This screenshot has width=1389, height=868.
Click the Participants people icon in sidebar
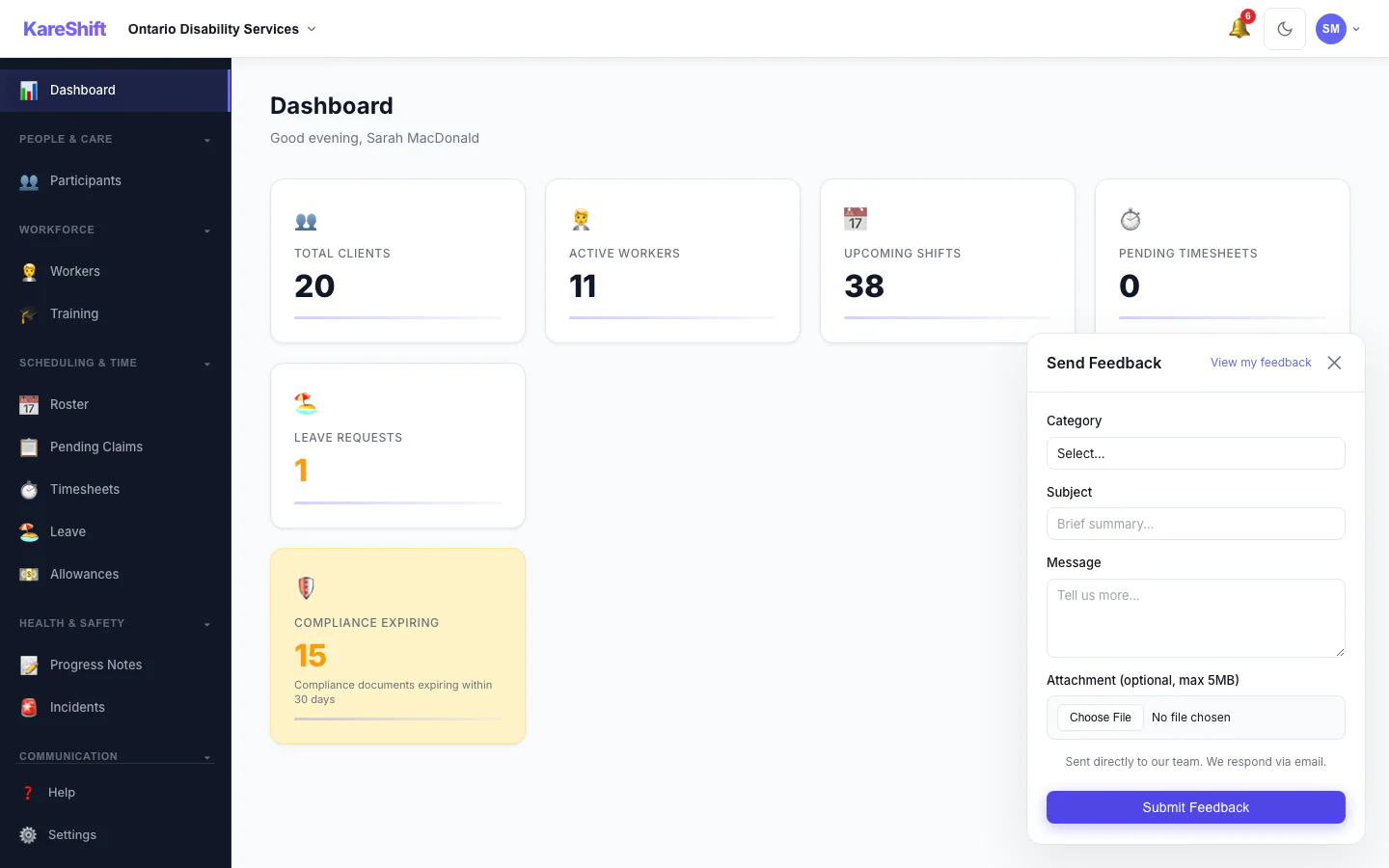tap(29, 181)
